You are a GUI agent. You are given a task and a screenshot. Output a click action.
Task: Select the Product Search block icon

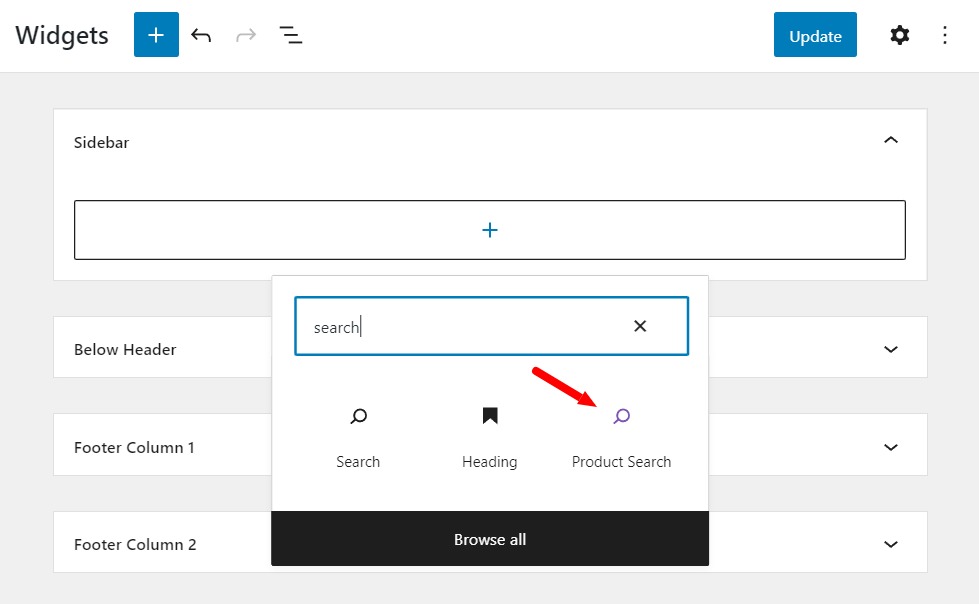pos(621,416)
